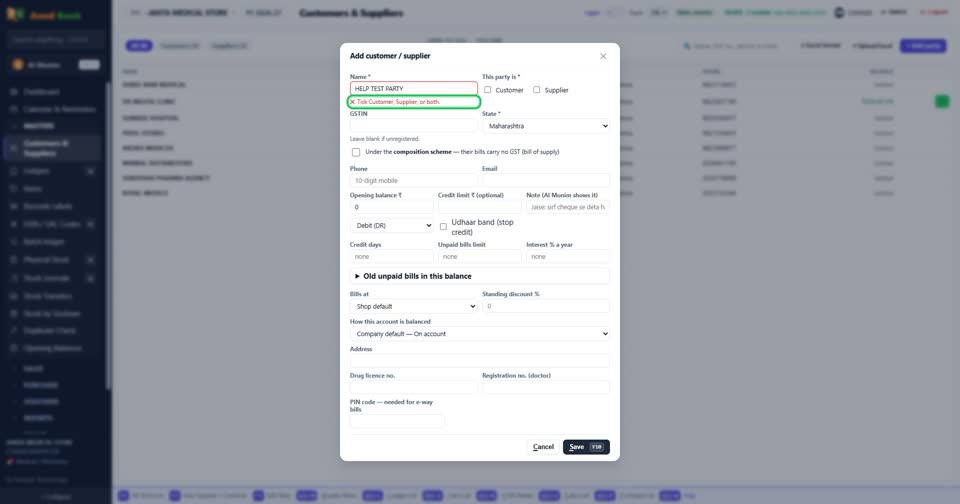Select the All filter pill in background list

point(139,46)
